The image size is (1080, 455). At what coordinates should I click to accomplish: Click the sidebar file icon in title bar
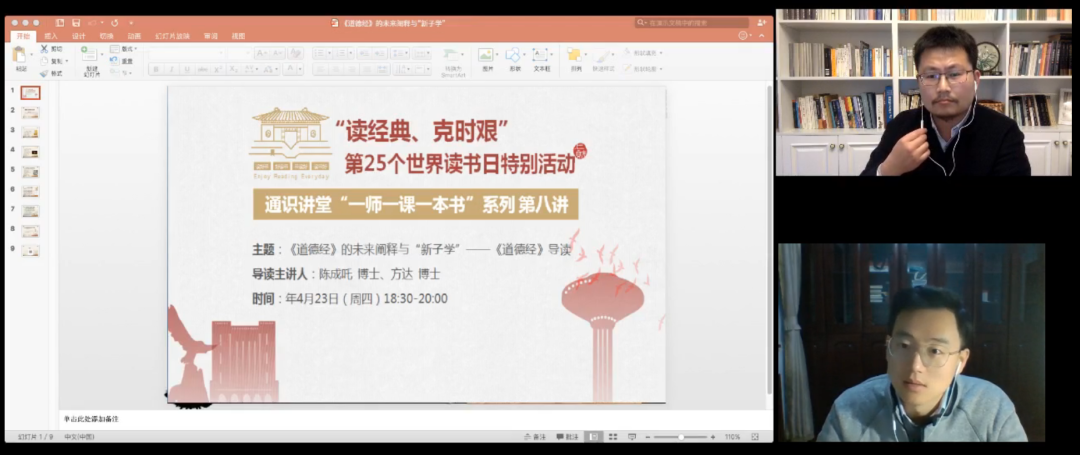[x=59, y=23]
